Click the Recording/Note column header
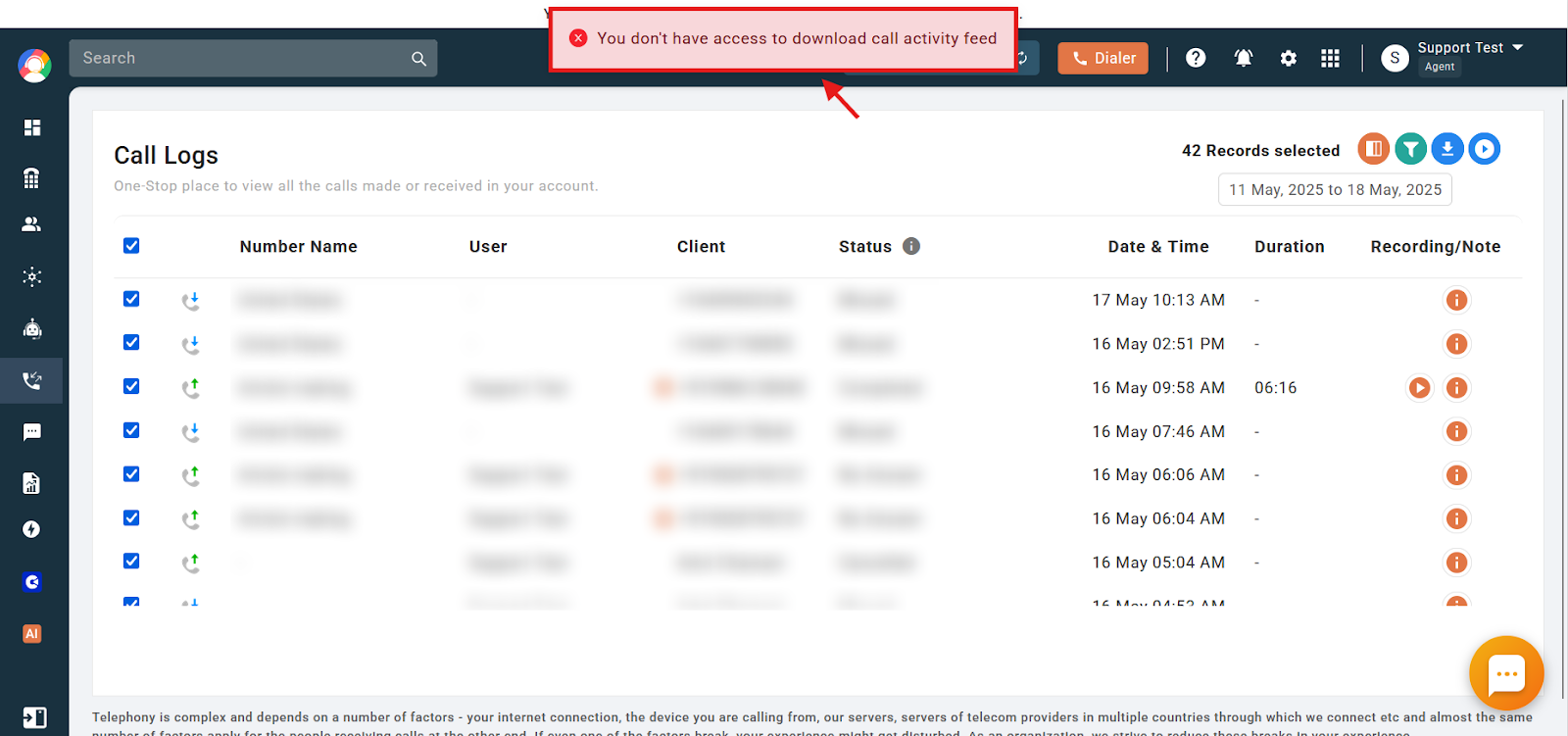Image resolution: width=1568 pixels, height=736 pixels. coord(1436,247)
